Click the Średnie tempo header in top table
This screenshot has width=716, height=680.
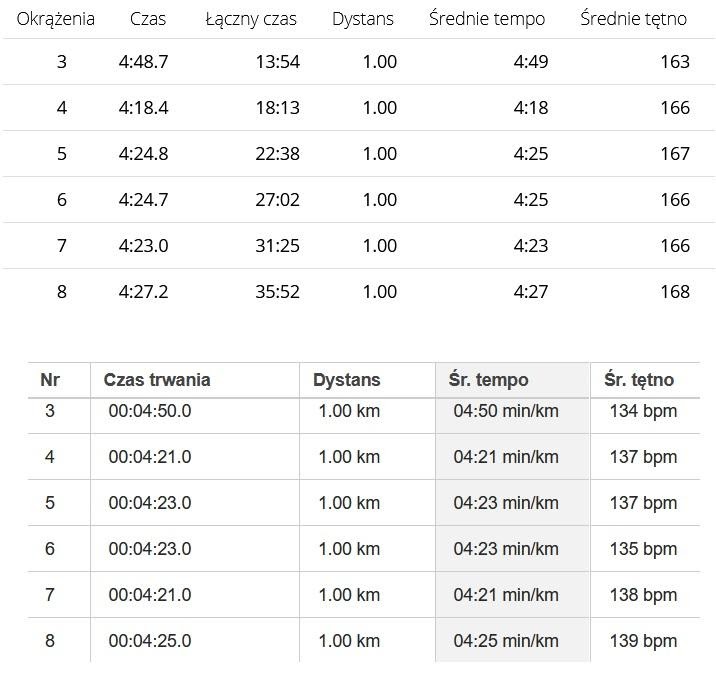tap(487, 19)
